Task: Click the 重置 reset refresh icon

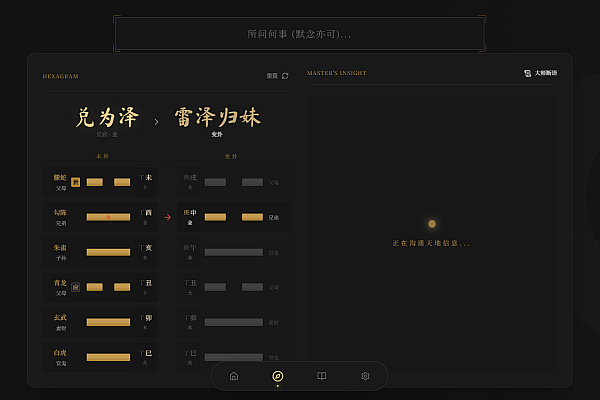Action: 285,76
